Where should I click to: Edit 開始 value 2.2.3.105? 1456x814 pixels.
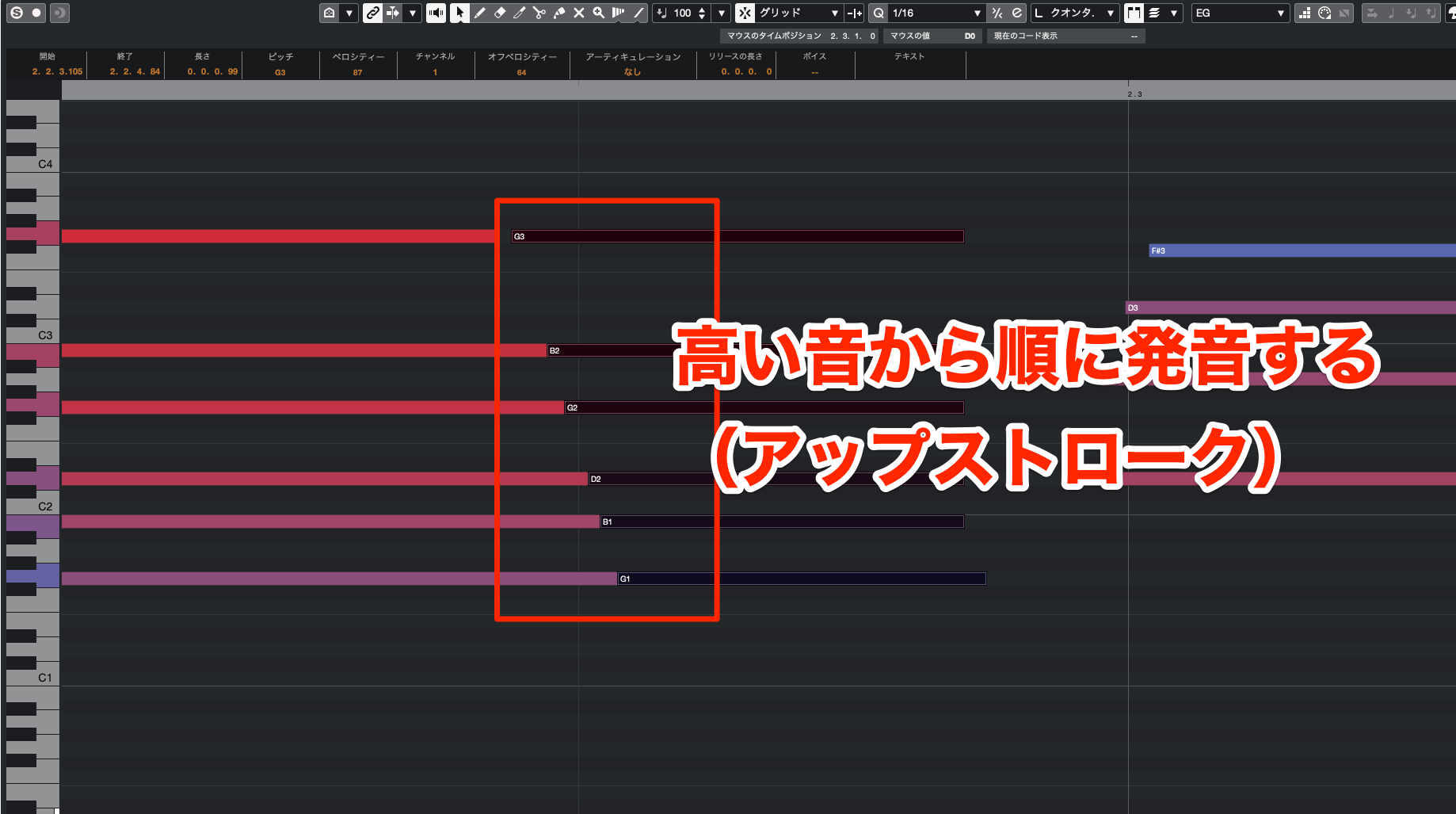(x=57, y=71)
